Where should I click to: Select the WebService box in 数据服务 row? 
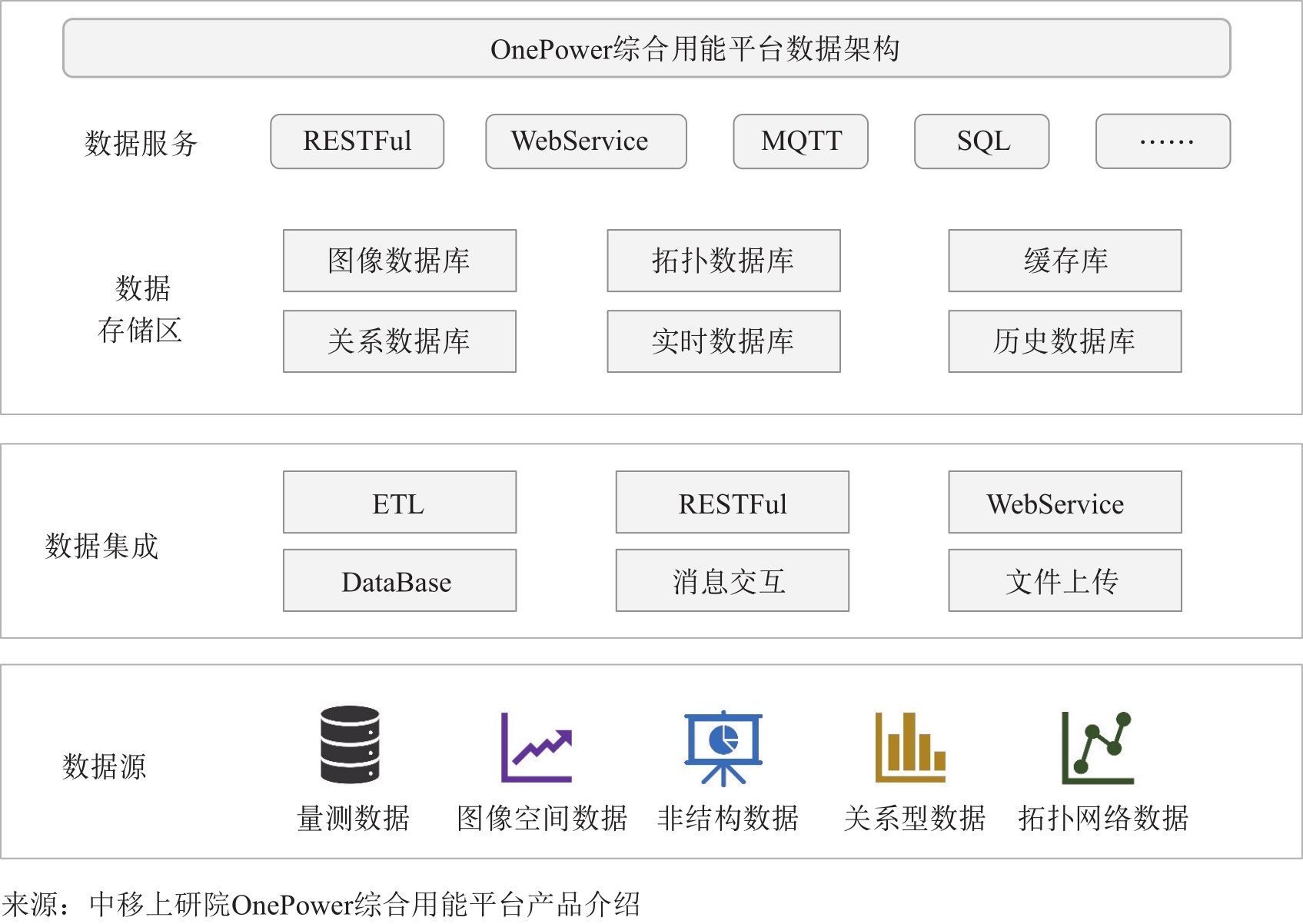point(586,141)
